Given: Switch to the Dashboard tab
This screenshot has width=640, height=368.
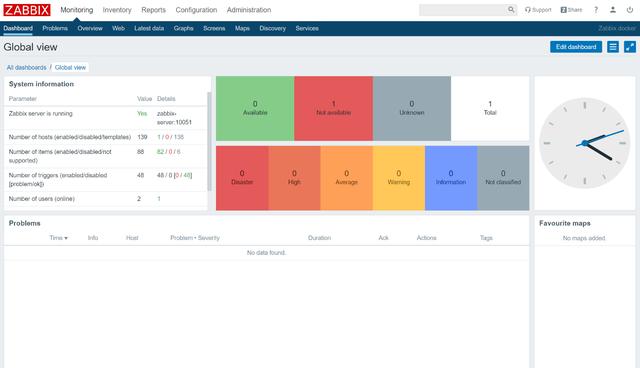Looking at the screenshot, I should pos(18,28).
